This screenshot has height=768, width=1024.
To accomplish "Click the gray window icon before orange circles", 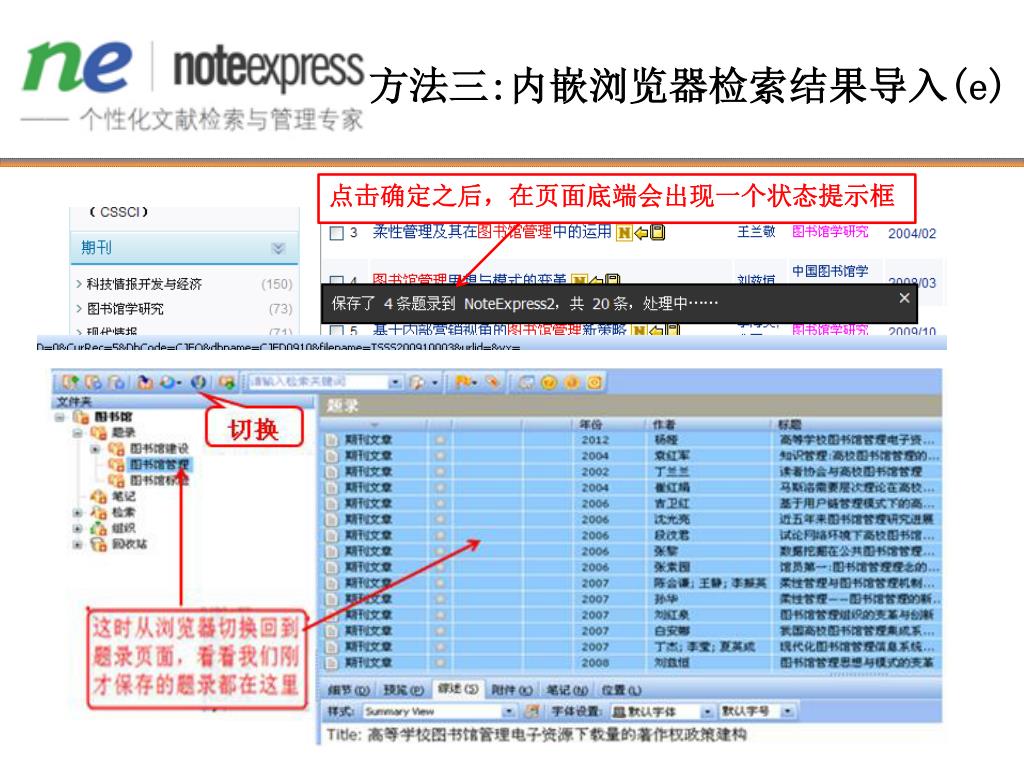I will tap(526, 382).
